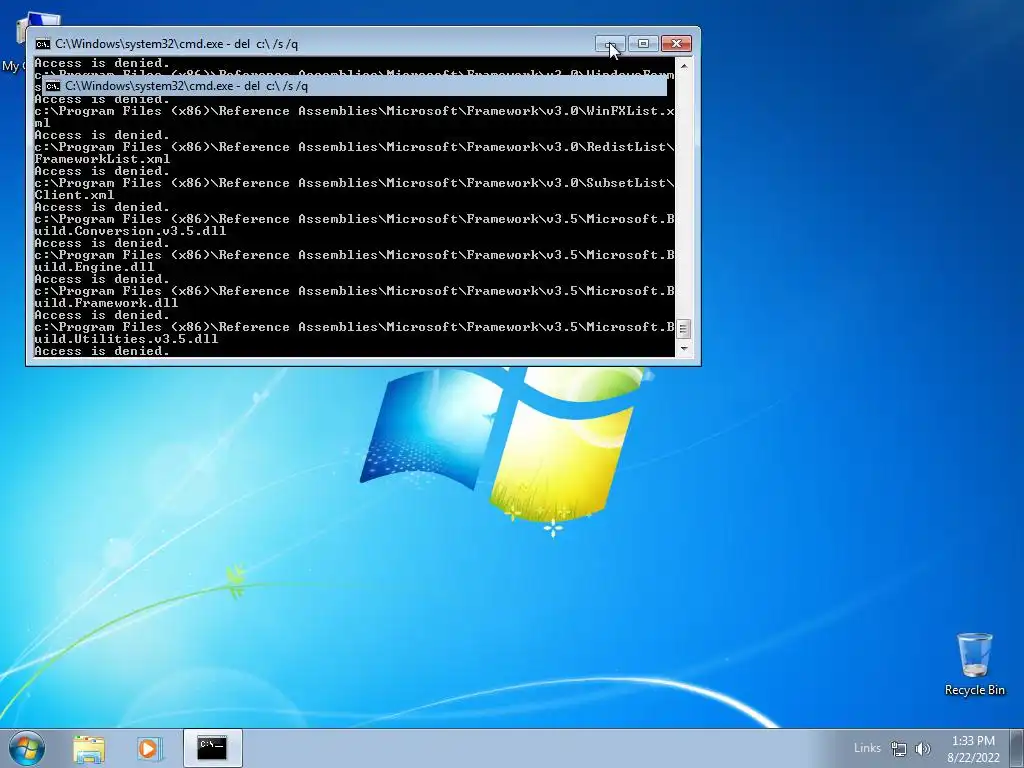Click the line 'uild.Utilities.v3.5.dll'

pyautogui.click(x=126, y=339)
